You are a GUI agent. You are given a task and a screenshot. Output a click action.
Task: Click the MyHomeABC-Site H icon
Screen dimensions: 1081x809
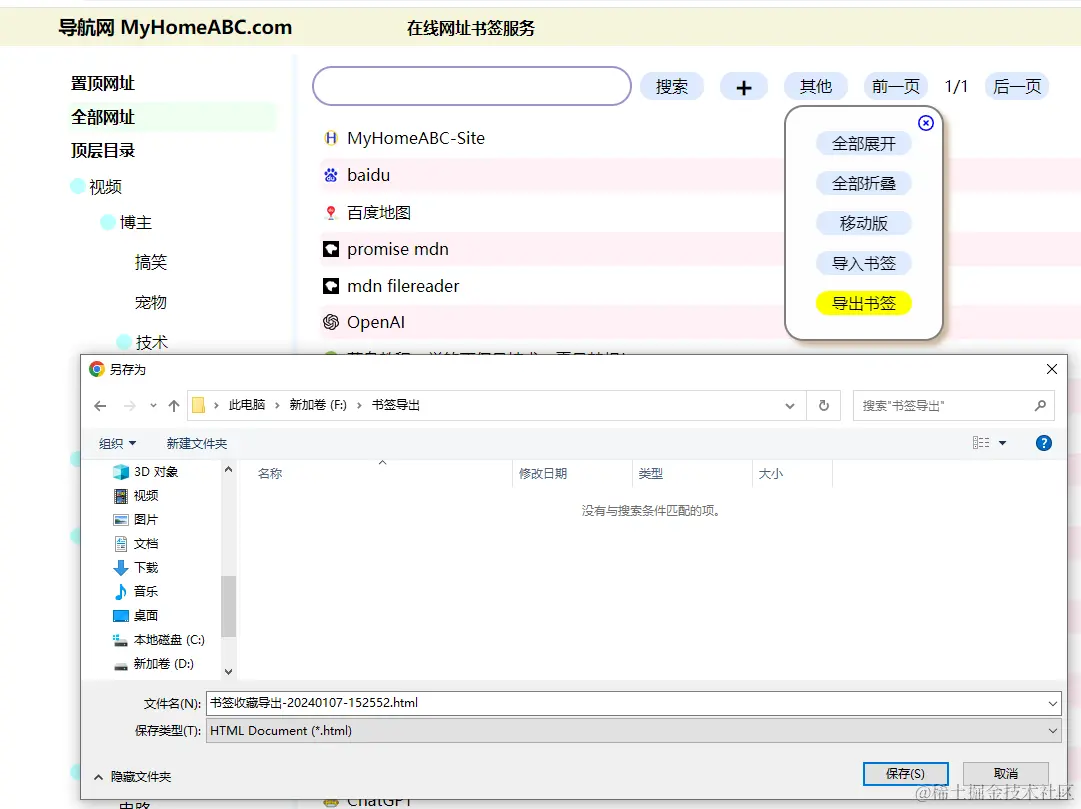[x=330, y=139]
